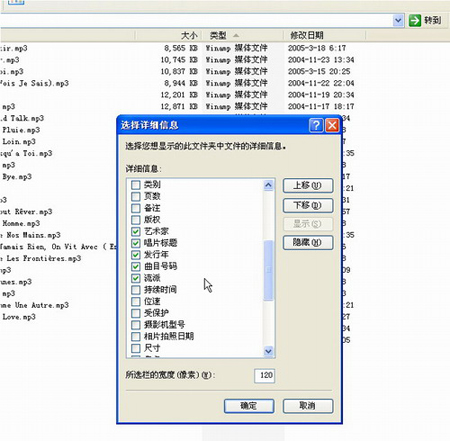
Task: Check the 尺寸 checkbox
Action: coord(136,348)
